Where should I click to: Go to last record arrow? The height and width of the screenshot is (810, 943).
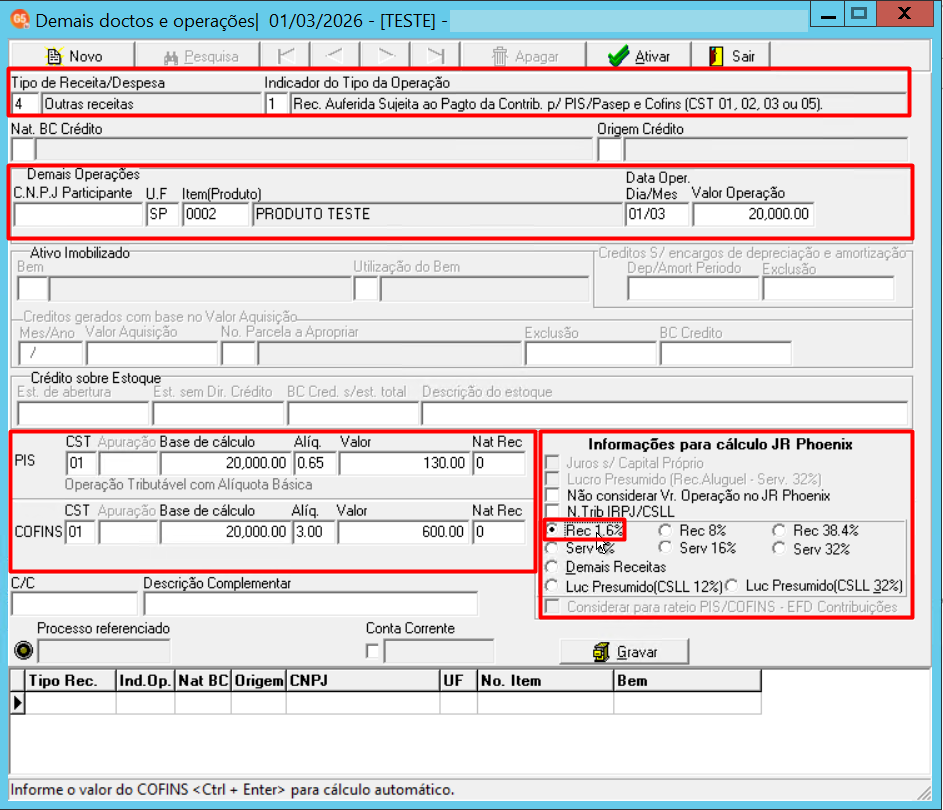coord(435,56)
